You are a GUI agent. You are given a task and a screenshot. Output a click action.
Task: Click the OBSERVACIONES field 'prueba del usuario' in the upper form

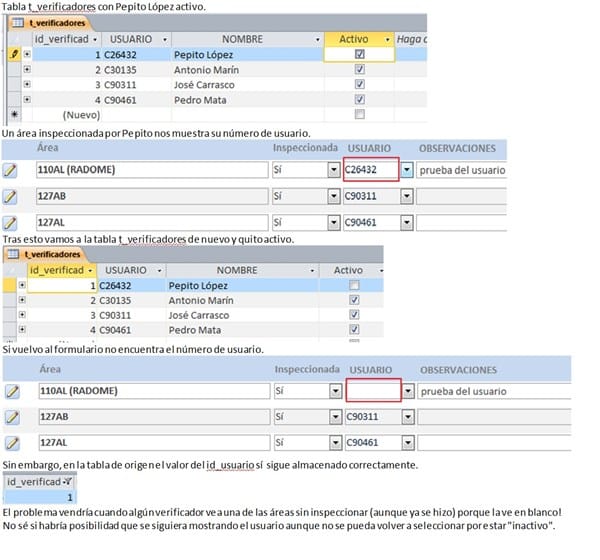click(x=461, y=170)
